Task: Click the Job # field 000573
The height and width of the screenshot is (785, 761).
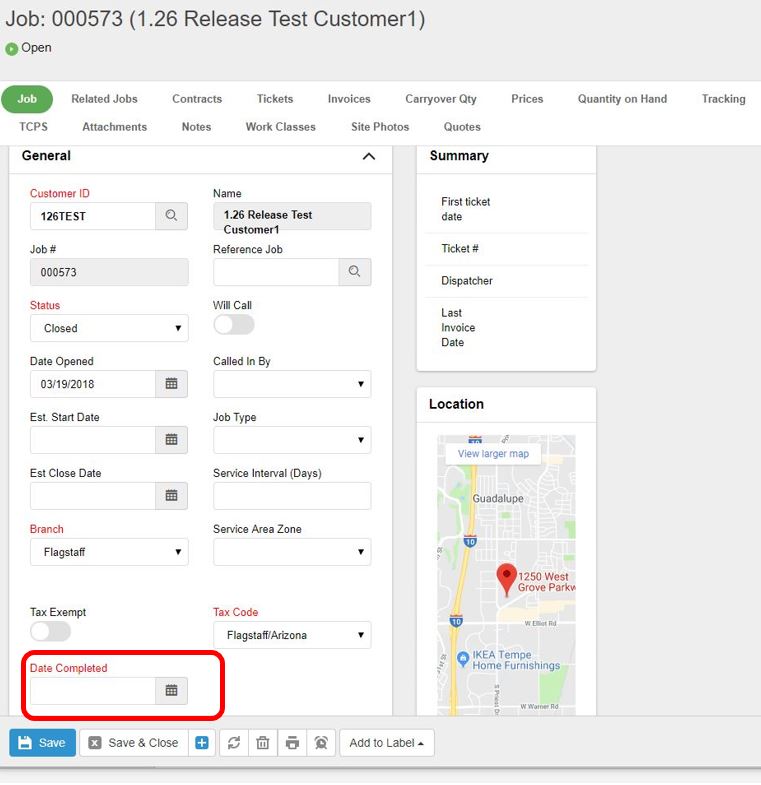Action: (109, 272)
